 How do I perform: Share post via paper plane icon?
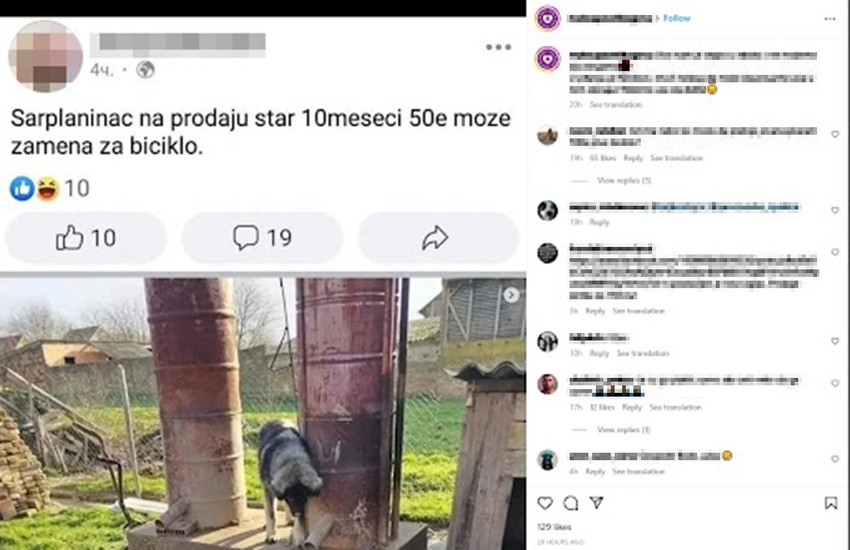[x=596, y=503]
